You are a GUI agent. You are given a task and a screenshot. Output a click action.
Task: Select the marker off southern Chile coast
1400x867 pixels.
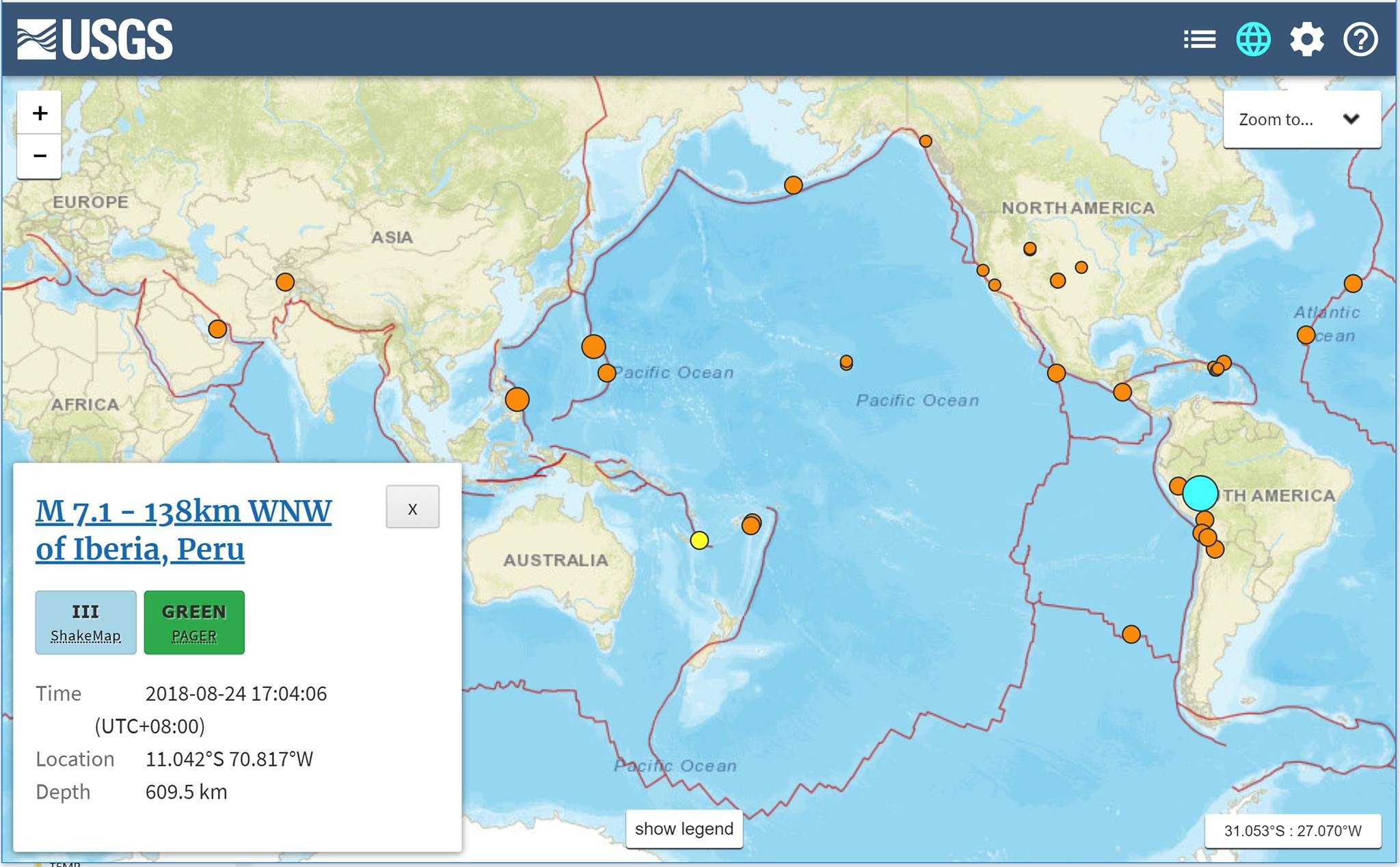[x=1131, y=635]
